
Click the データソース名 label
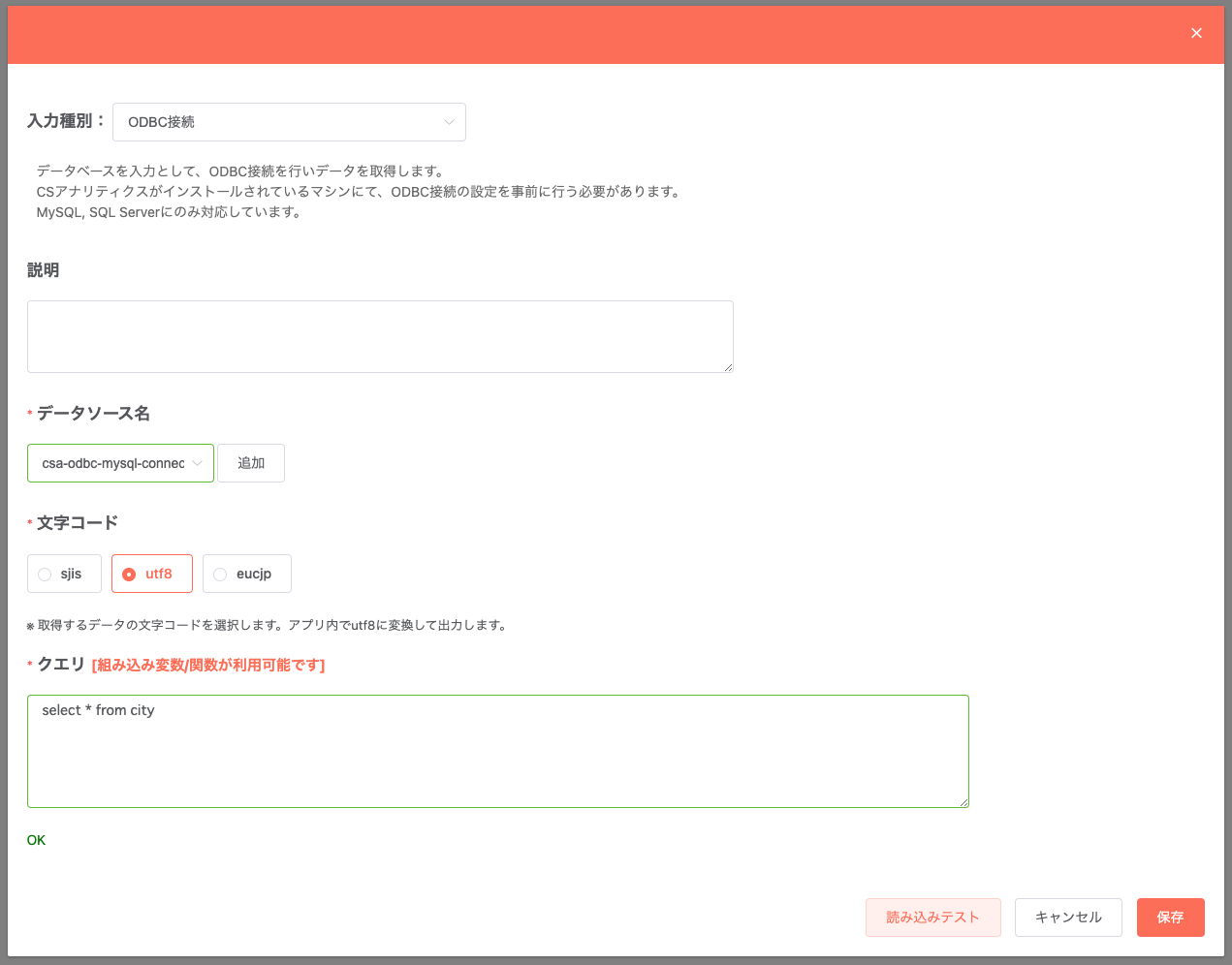(93, 414)
